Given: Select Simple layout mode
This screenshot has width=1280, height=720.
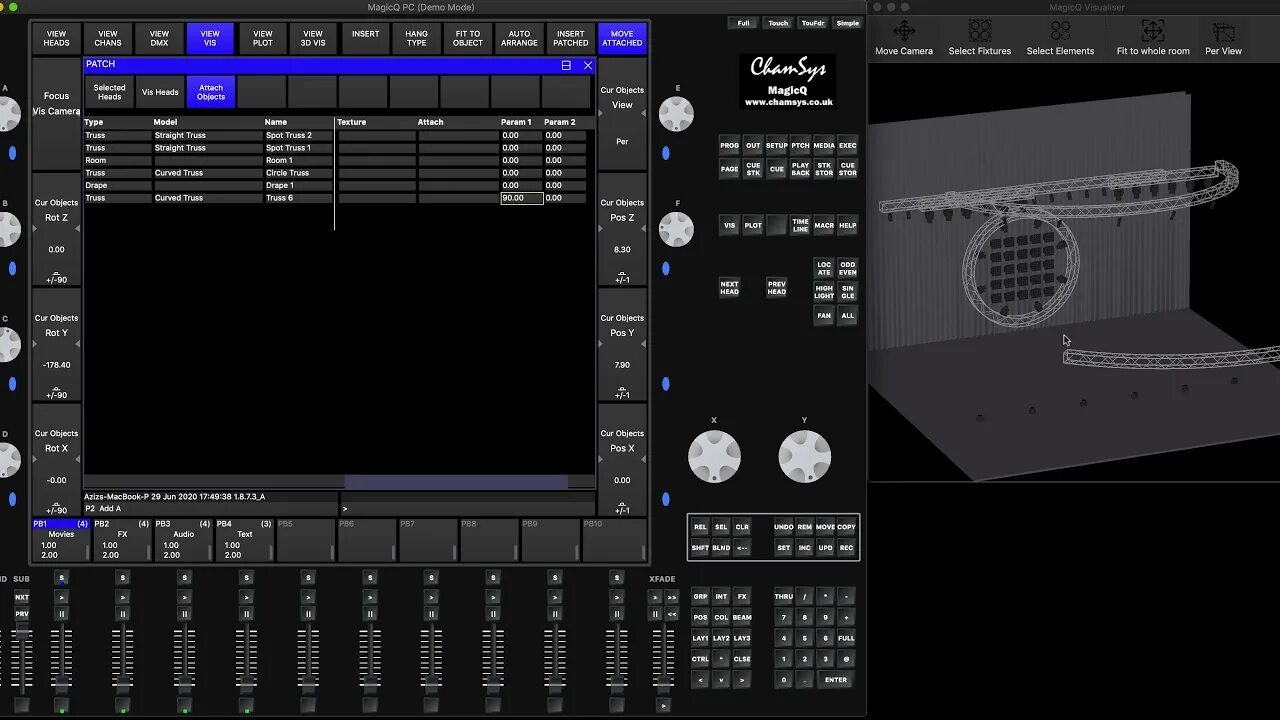Looking at the screenshot, I should point(848,23).
